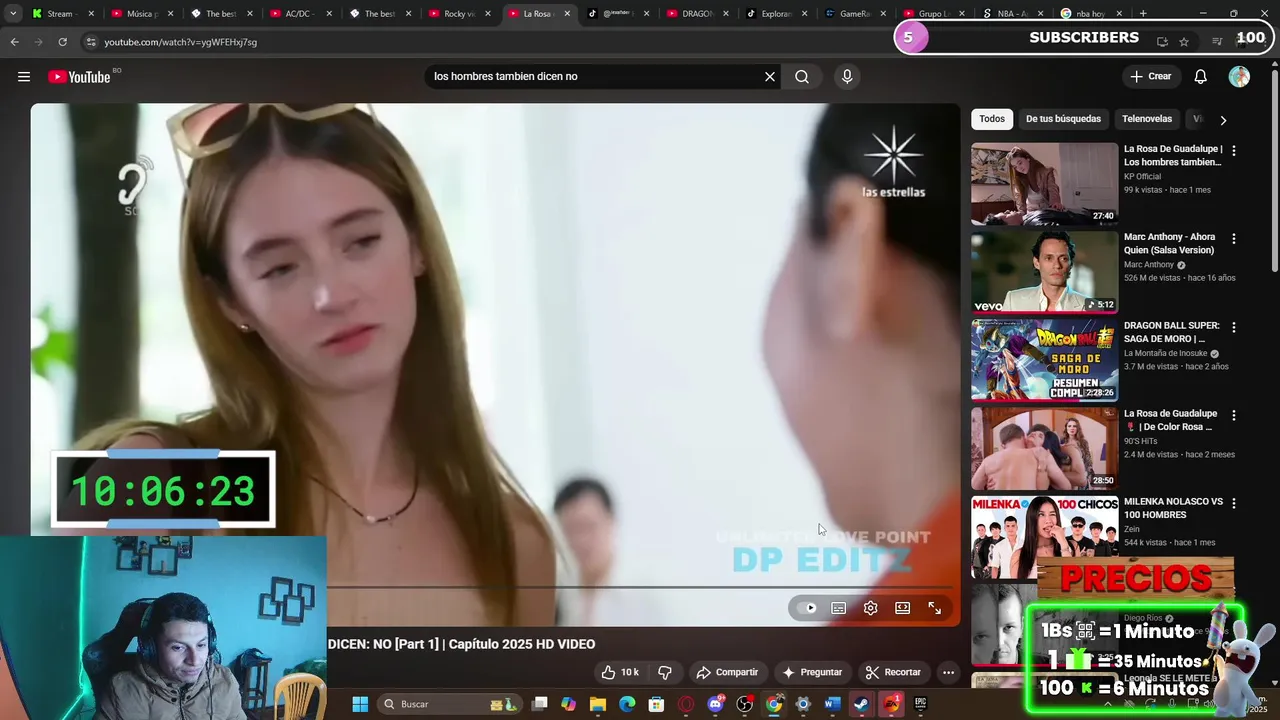Viewport: 1280px width, 720px height.
Task: Like the video (10 k)
Action: tap(620, 672)
